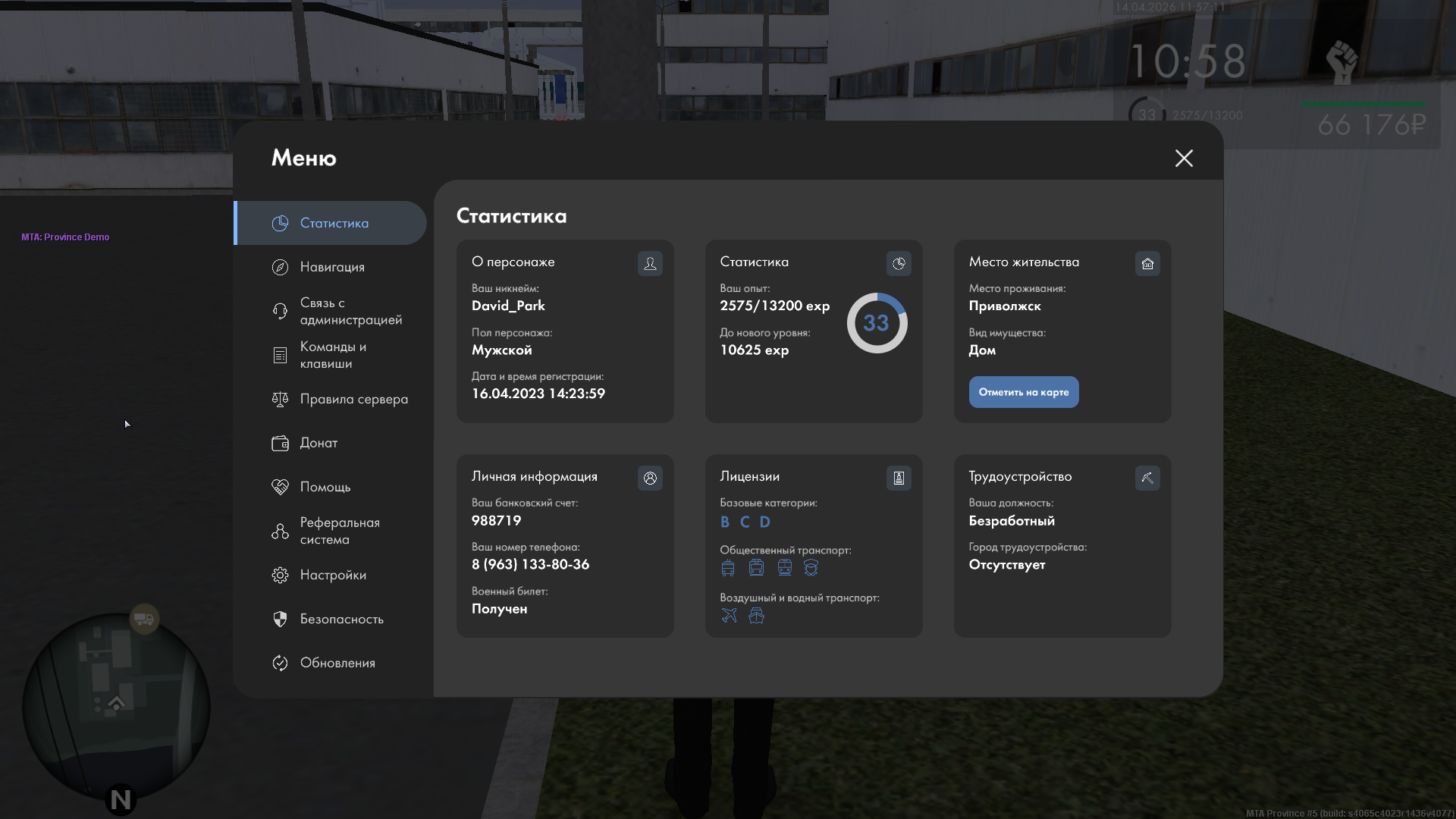Viewport: 1456px width, 819px height.
Task: Click the pickaxe icon in Трудоустройство card
Action: pos(1147,478)
